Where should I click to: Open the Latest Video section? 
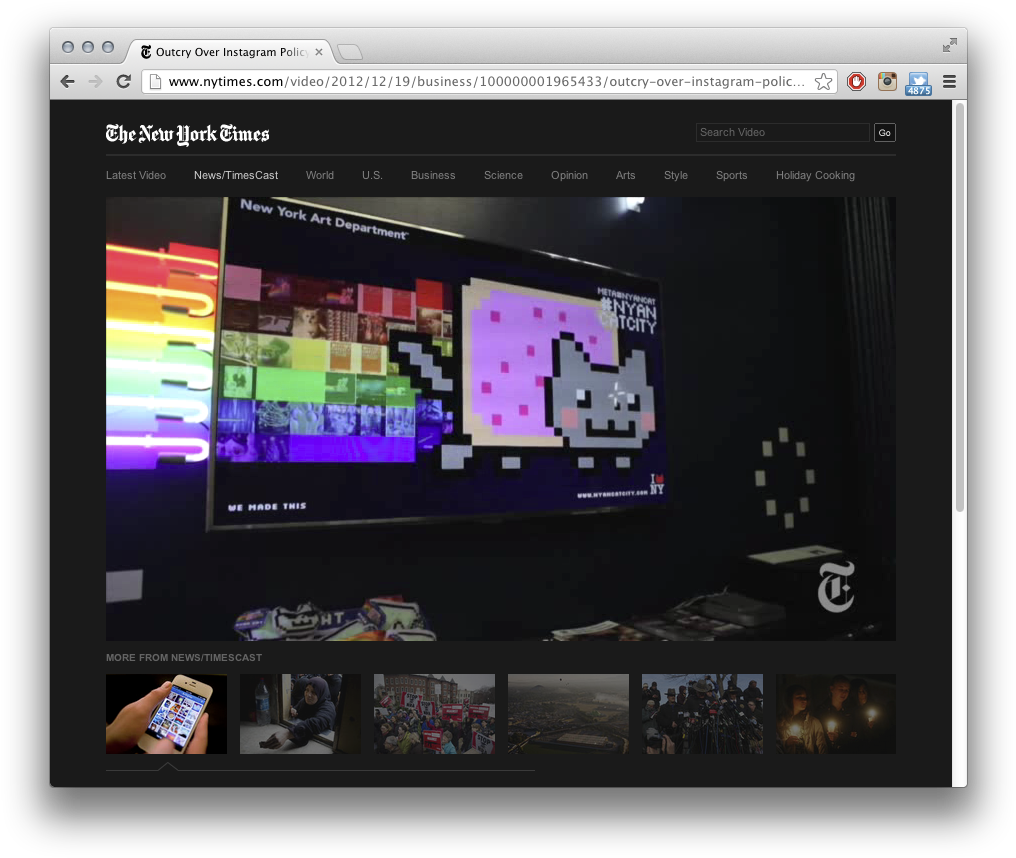tap(136, 175)
